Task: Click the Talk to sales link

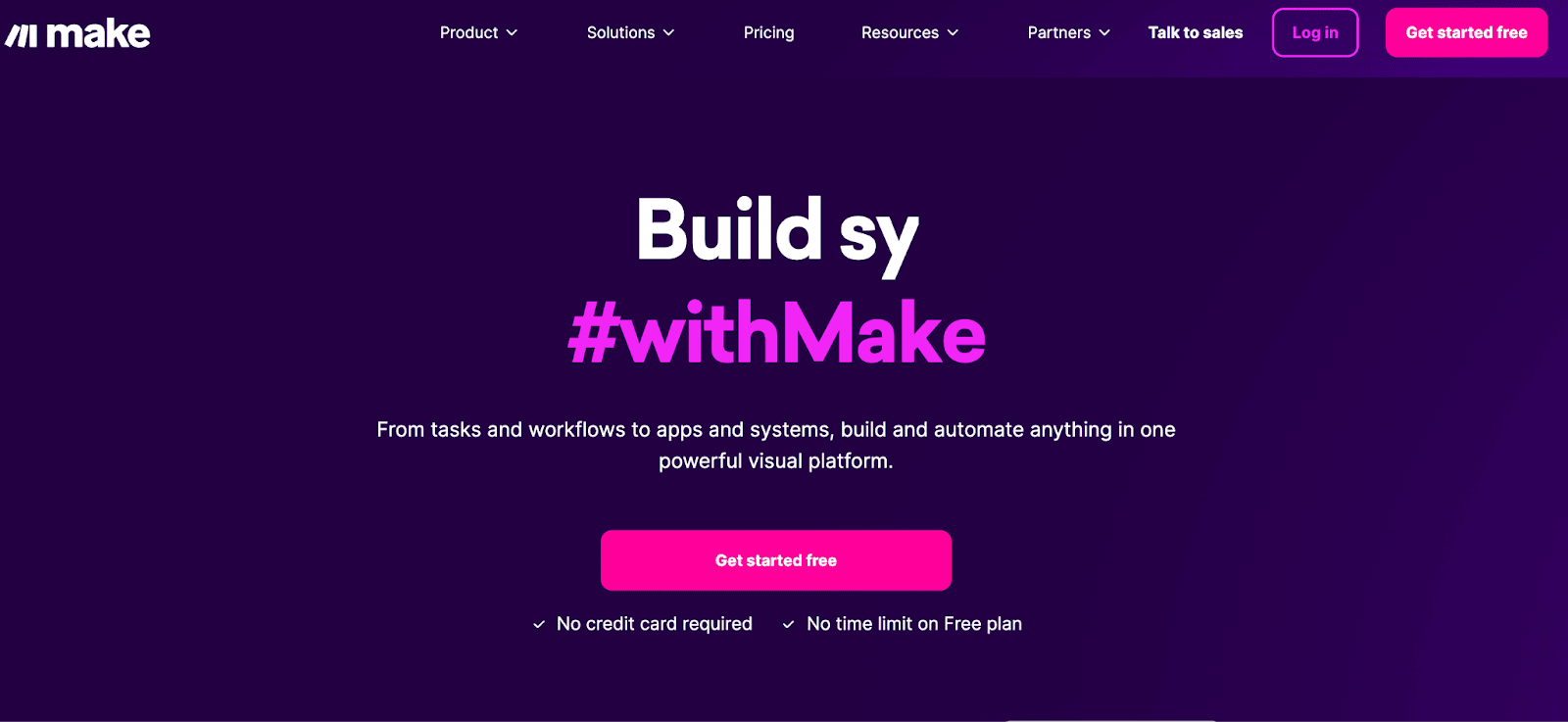Action: pyautogui.click(x=1196, y=32)
